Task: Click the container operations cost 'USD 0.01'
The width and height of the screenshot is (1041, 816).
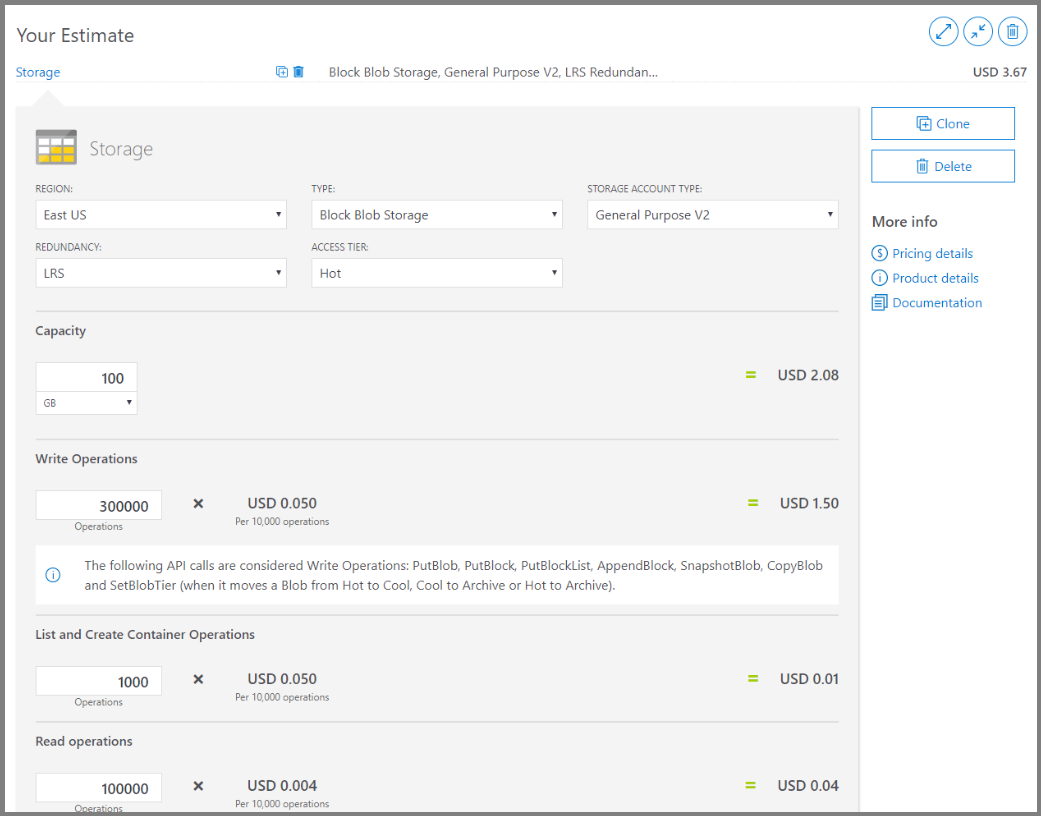Action: tap(809, 679)
